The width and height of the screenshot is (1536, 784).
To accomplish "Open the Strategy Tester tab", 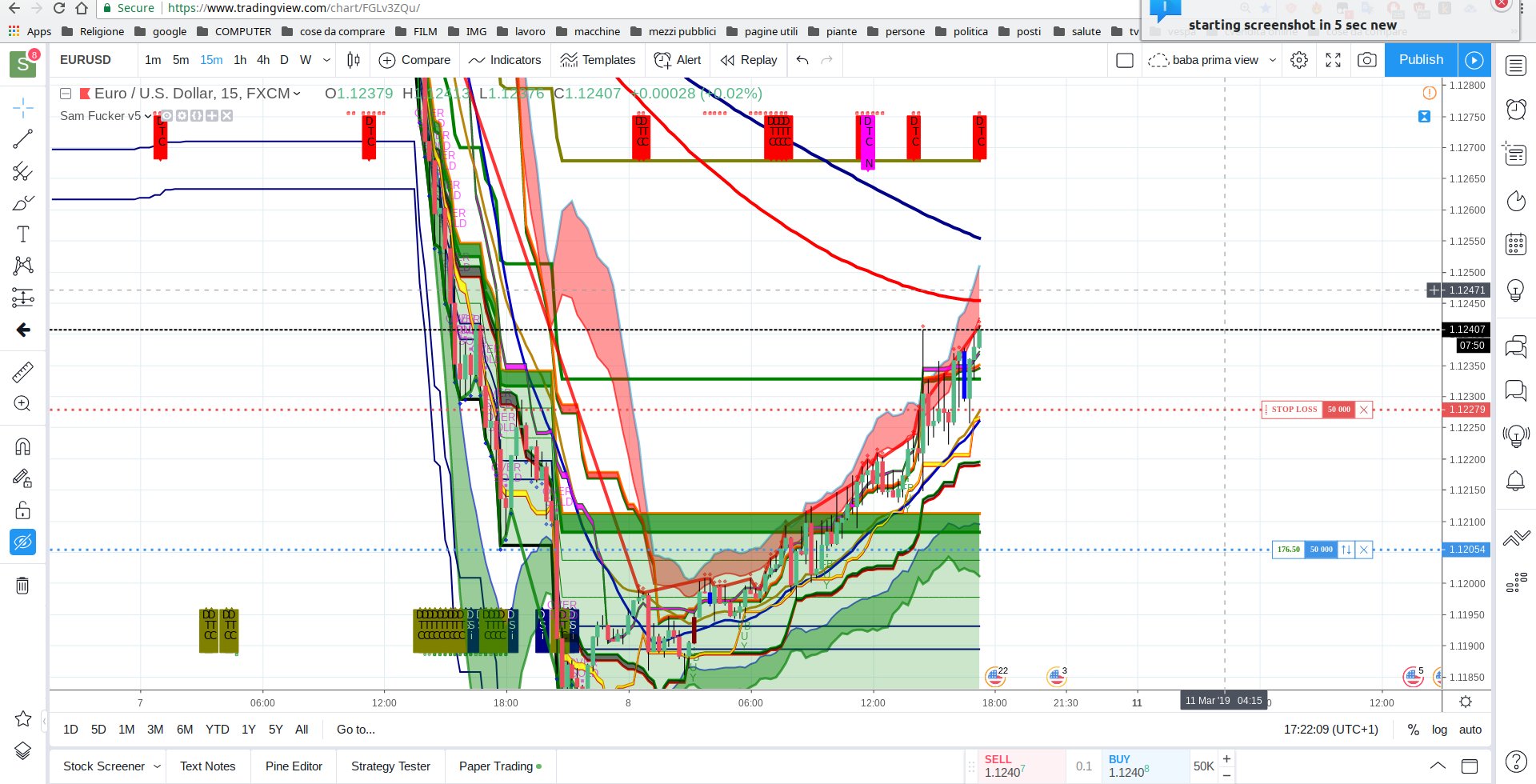I will click(x=390, y=766).
